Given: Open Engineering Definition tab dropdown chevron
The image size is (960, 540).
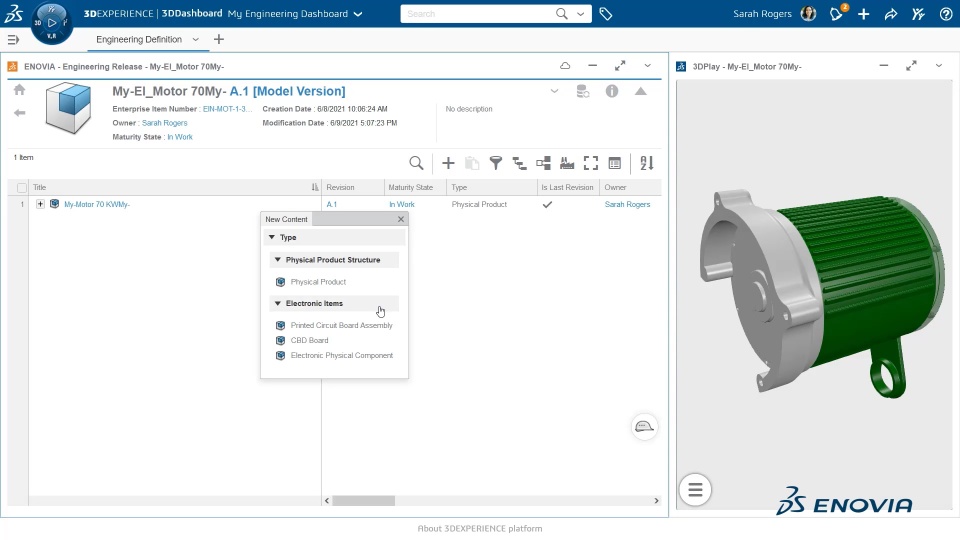Looking at the screenshot, I should point(195,39).
